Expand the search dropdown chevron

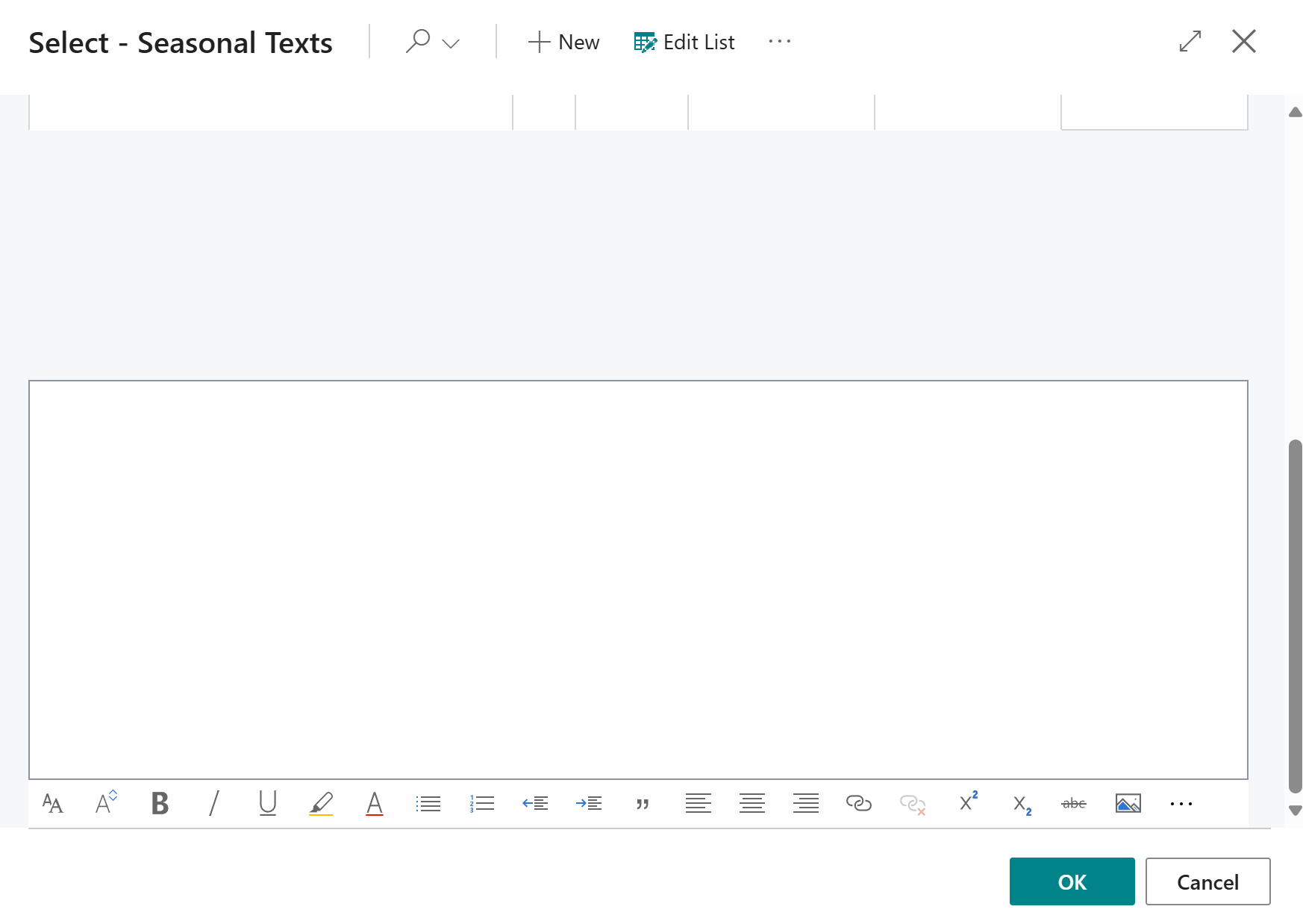[451, 43]
